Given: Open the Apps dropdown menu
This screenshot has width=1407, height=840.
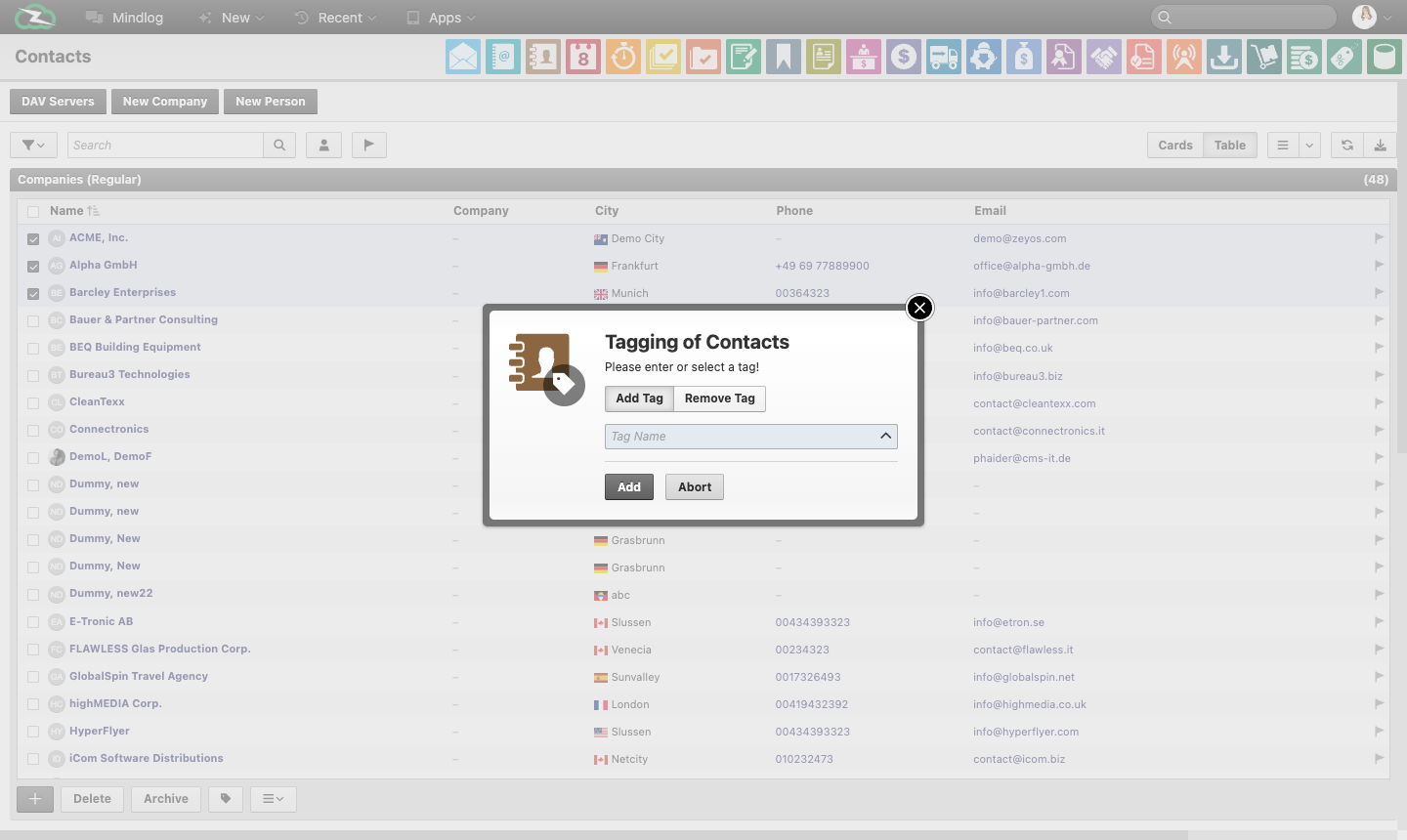Looking at the screenshot, I should tap(441, 18).
